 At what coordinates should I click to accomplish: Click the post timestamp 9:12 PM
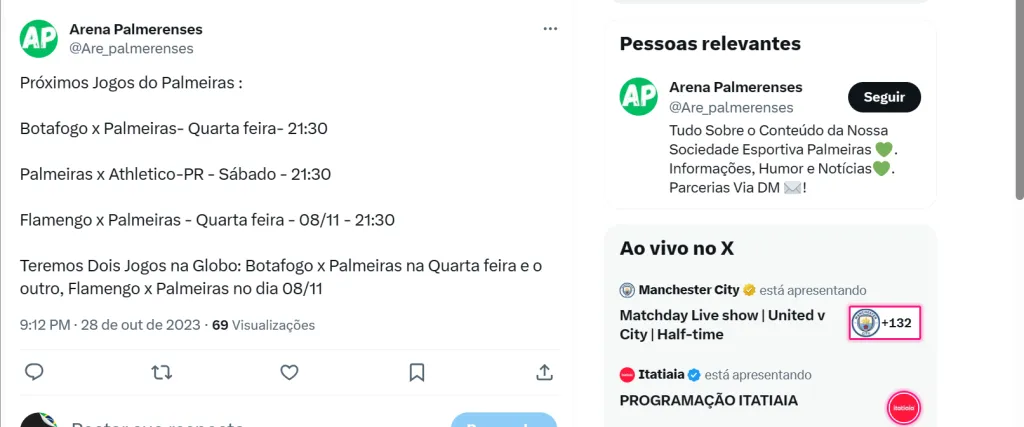(45, 325)
